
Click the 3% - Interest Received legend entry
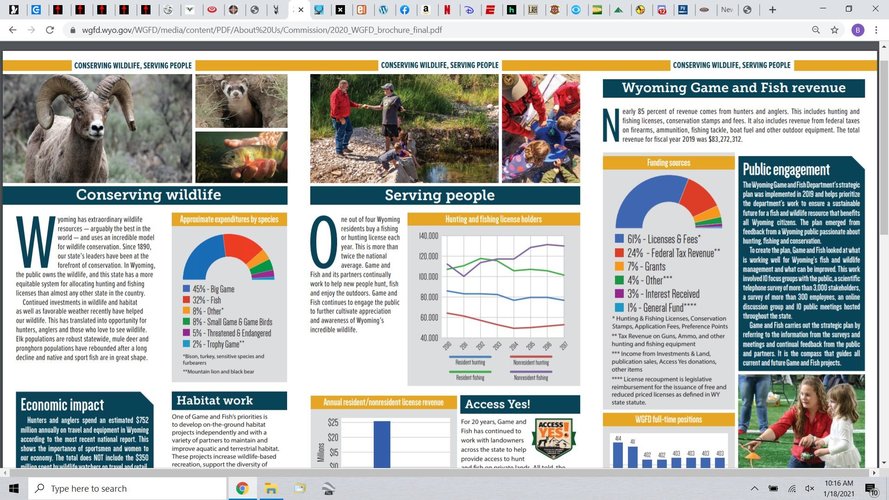(x=657, y=294)
